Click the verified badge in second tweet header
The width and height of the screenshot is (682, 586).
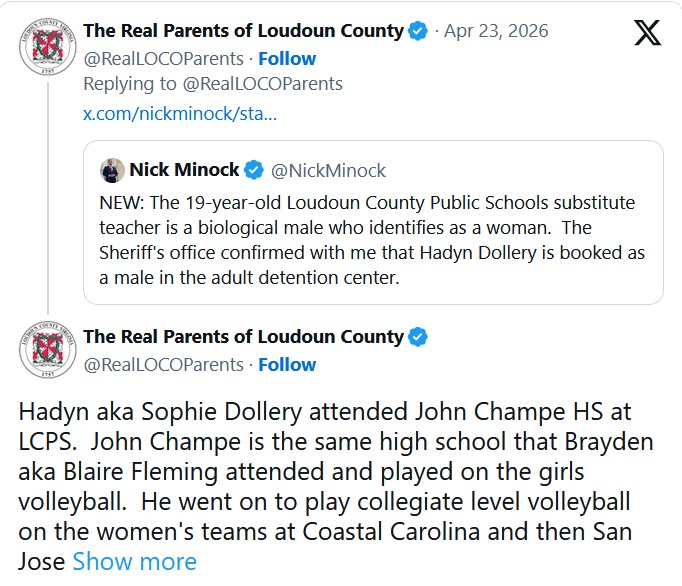point(419,337)
